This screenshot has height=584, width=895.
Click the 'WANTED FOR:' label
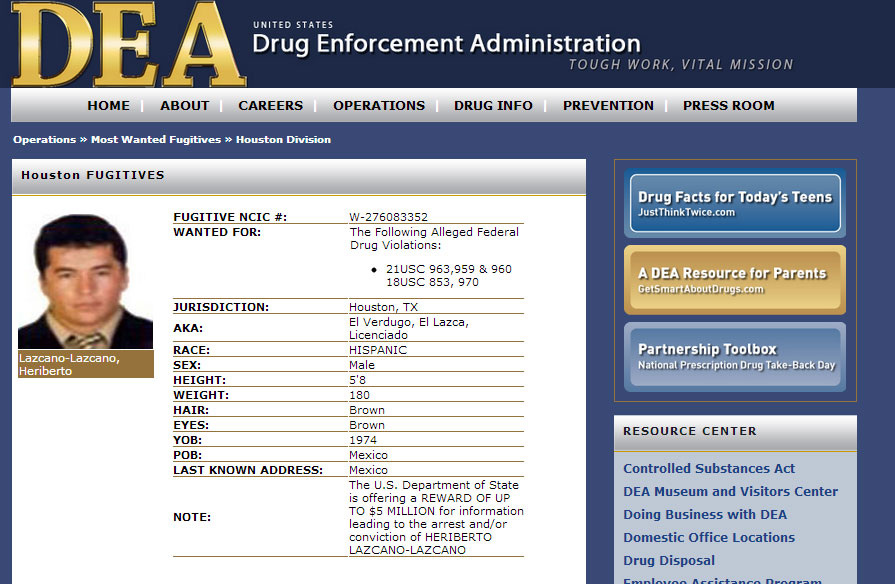point(217,232)
